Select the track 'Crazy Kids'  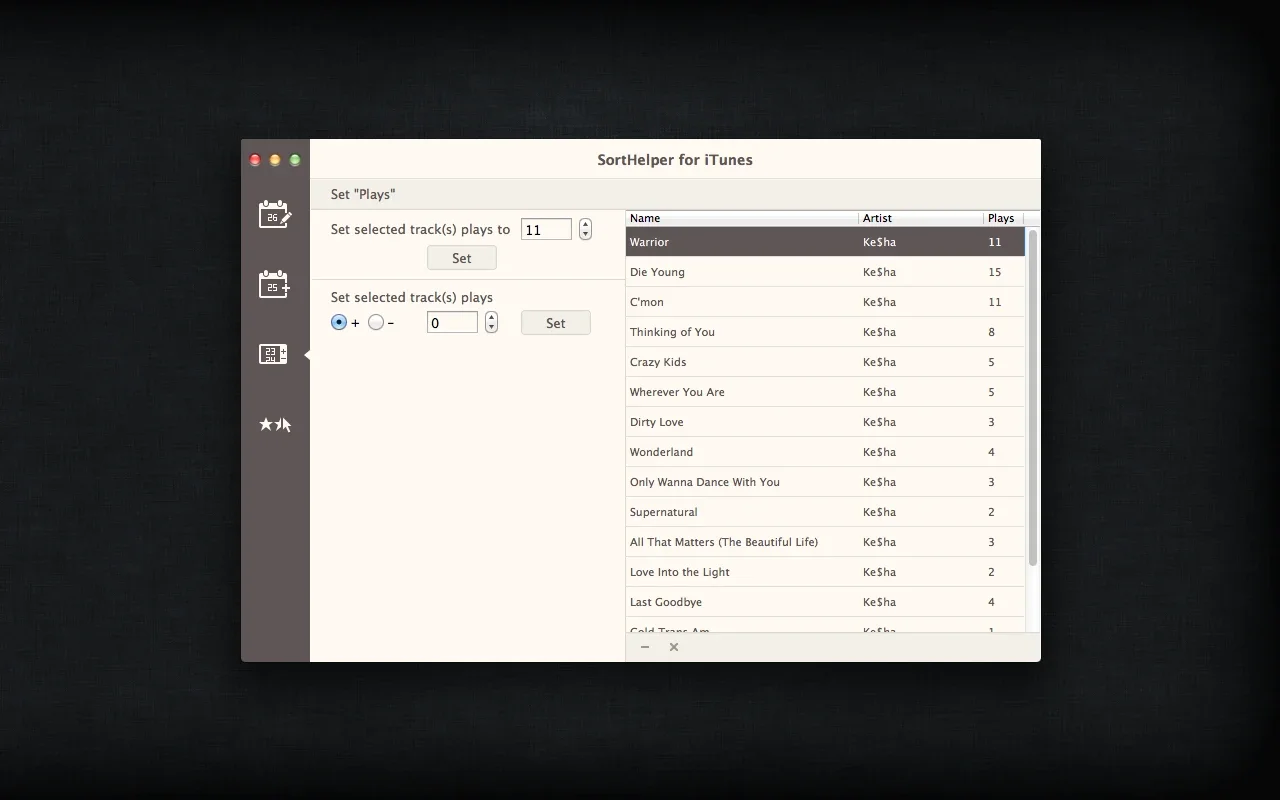point(825,362)
